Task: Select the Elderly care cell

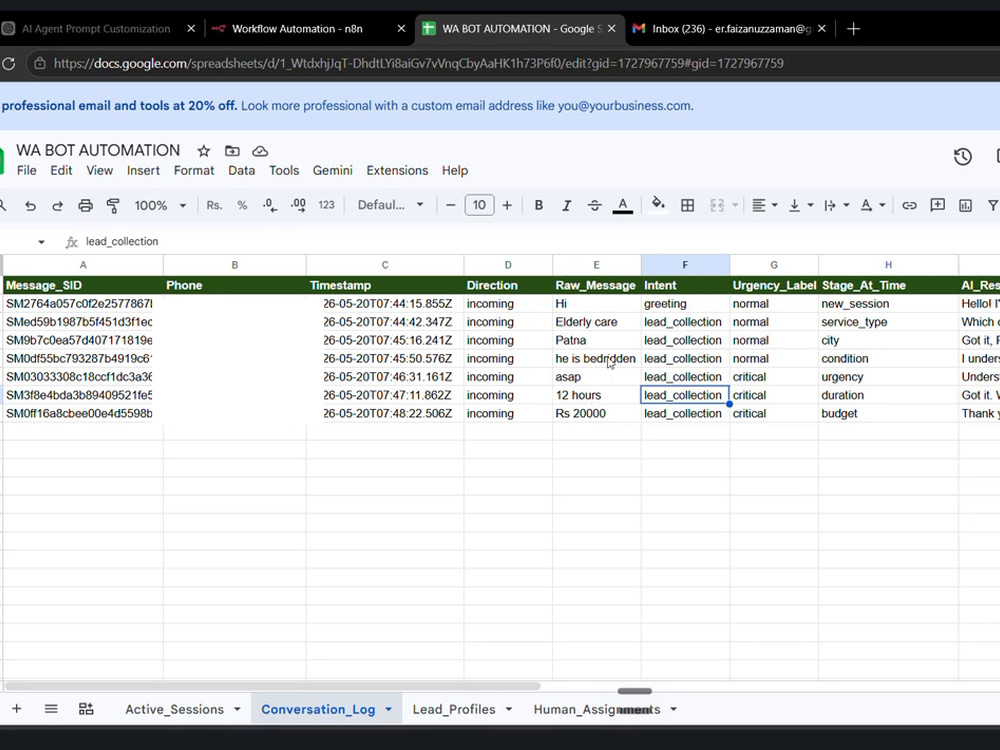Action: pyautogui.click(x=596, y=322)
